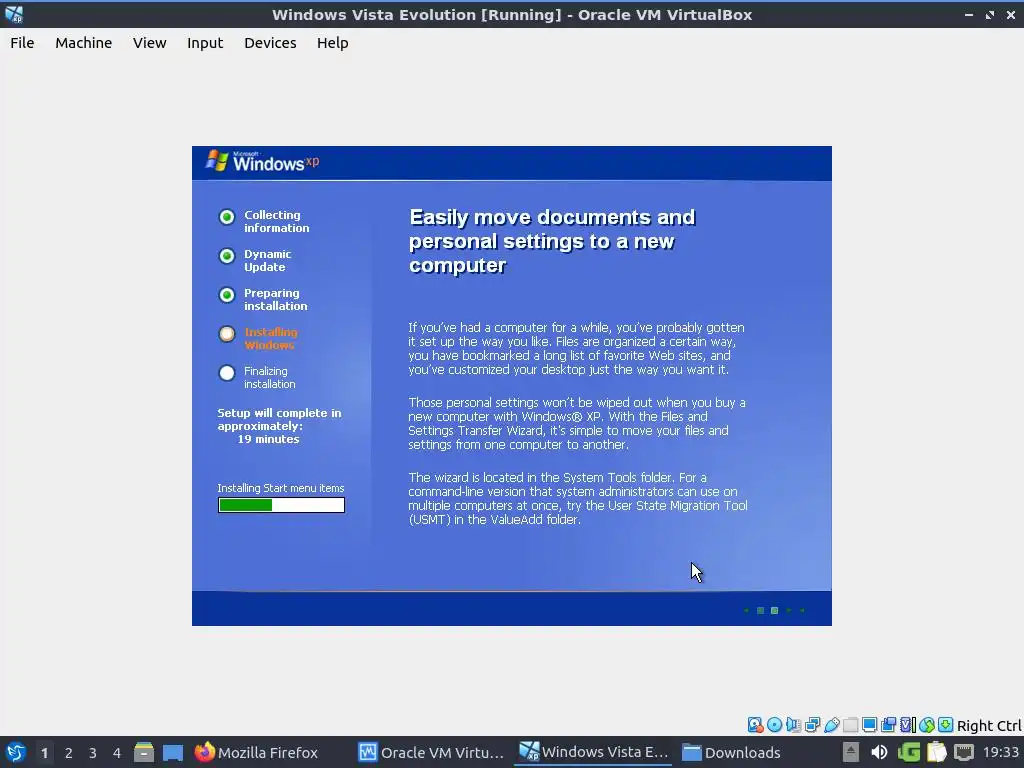The height and width of the screenshot is (768, 1024).
Task: Click the audio status icon
Action: pos(793,725)
